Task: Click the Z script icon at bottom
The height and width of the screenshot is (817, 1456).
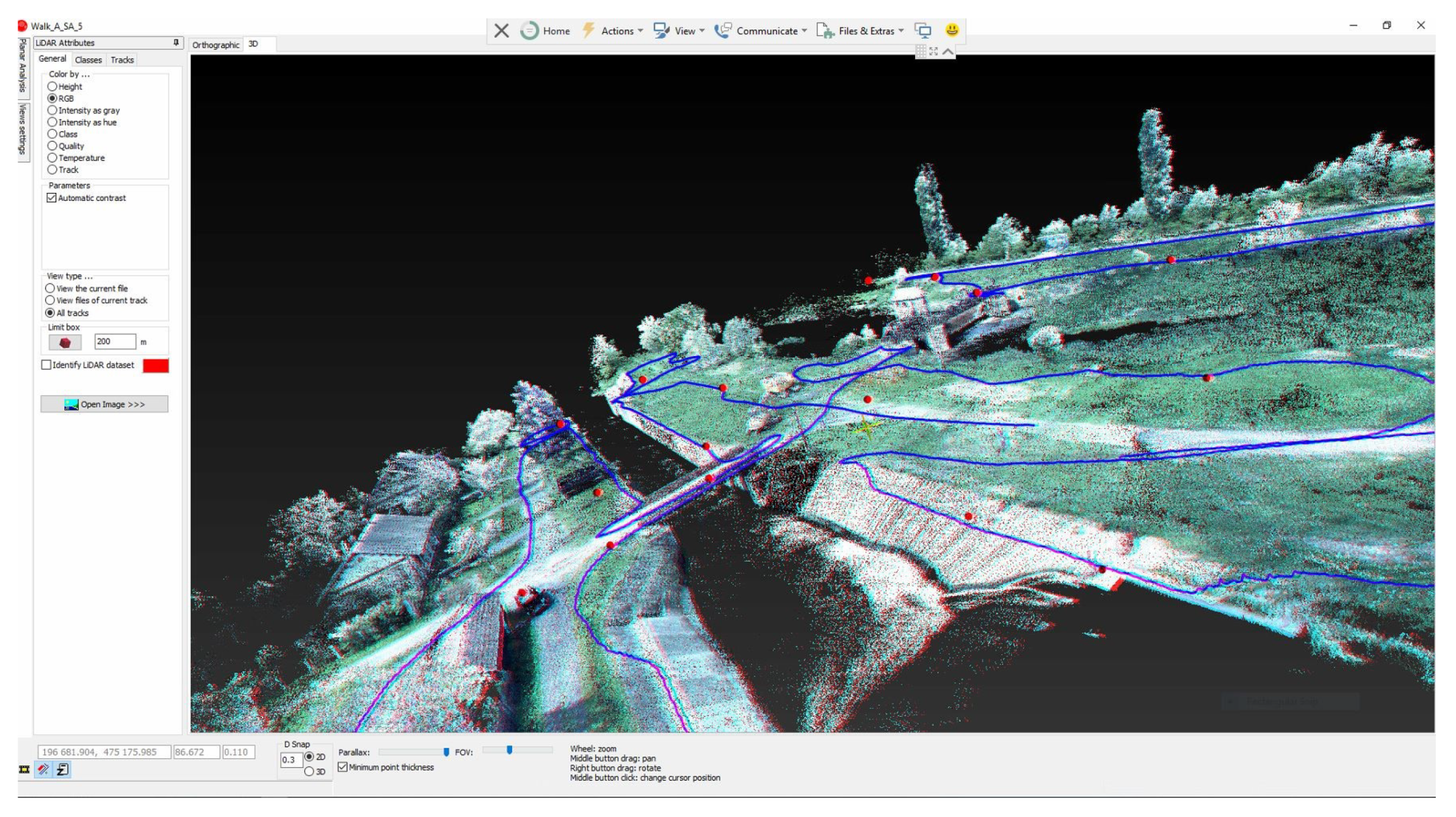Action: point(63,769)
